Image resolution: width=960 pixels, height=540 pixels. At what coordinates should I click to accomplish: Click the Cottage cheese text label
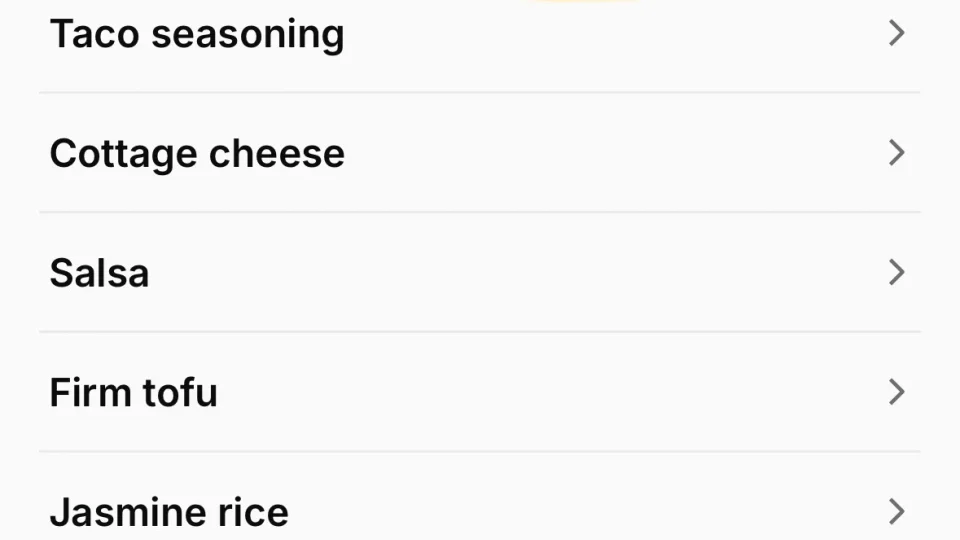click(x=197, y=153)
